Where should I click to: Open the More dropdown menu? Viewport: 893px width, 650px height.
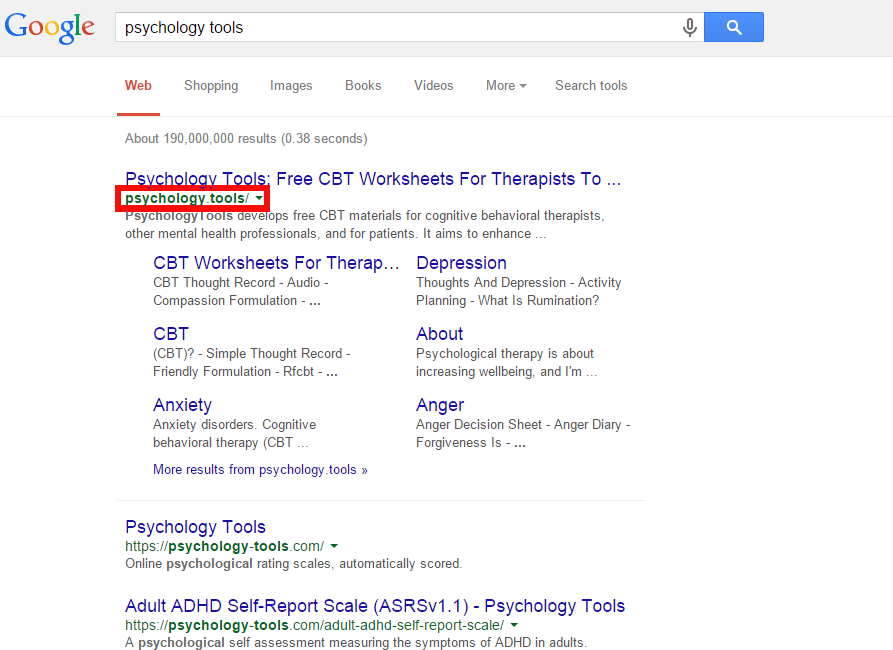coord(506,86)
